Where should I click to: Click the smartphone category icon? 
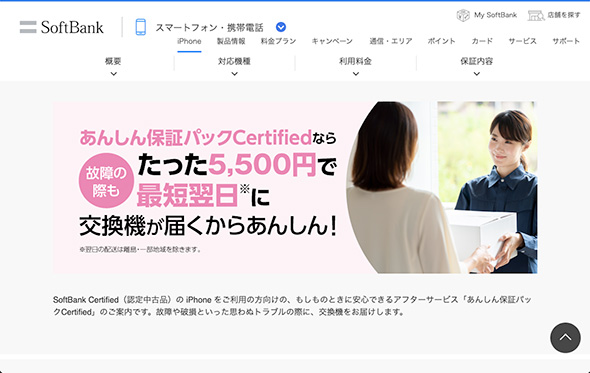click(x=140, y=27)
